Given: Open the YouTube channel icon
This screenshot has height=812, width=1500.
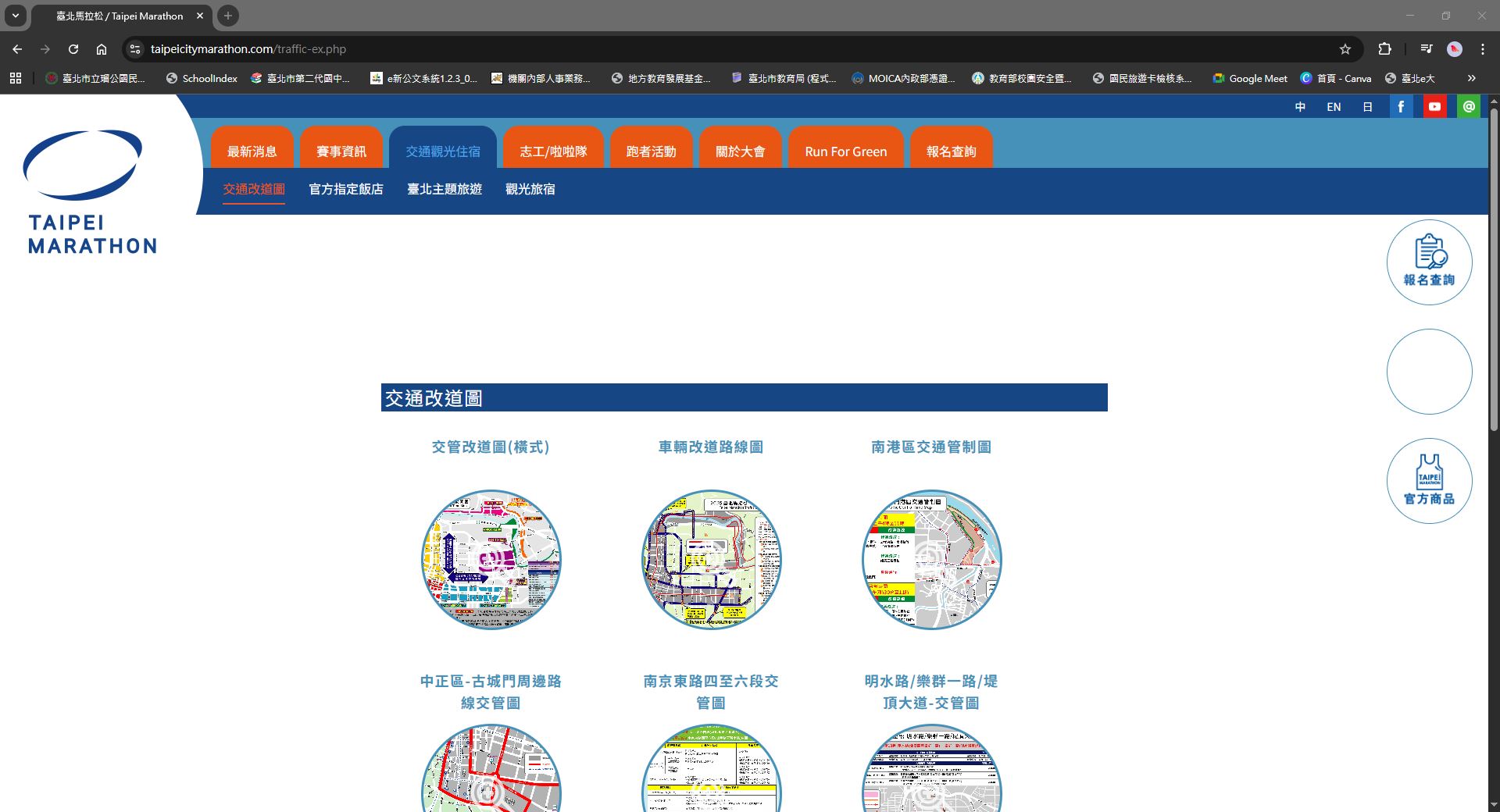Looking at the screenshot, I should pos(1434,106).
